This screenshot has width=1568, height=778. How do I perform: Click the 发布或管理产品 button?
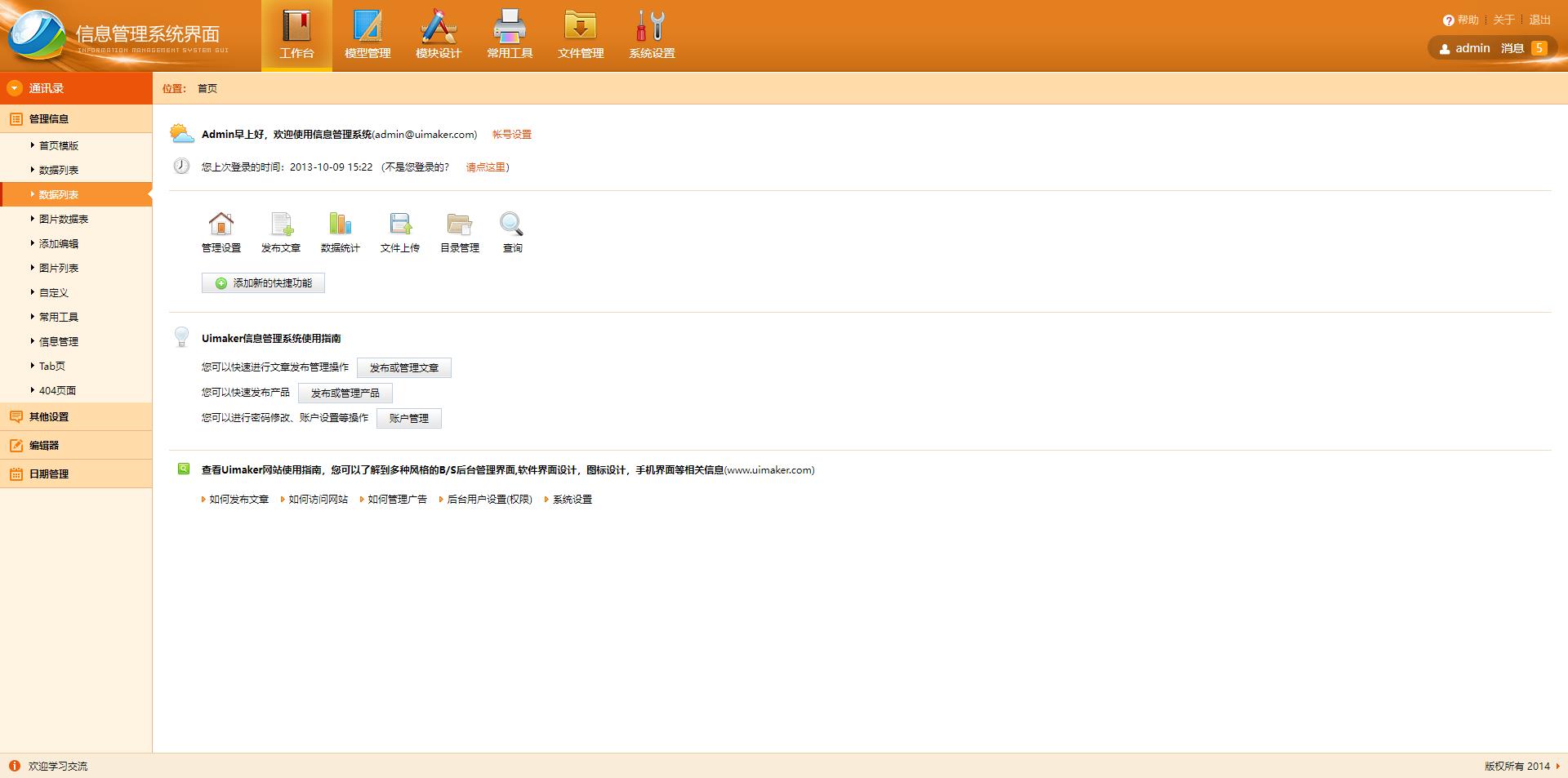345,393
